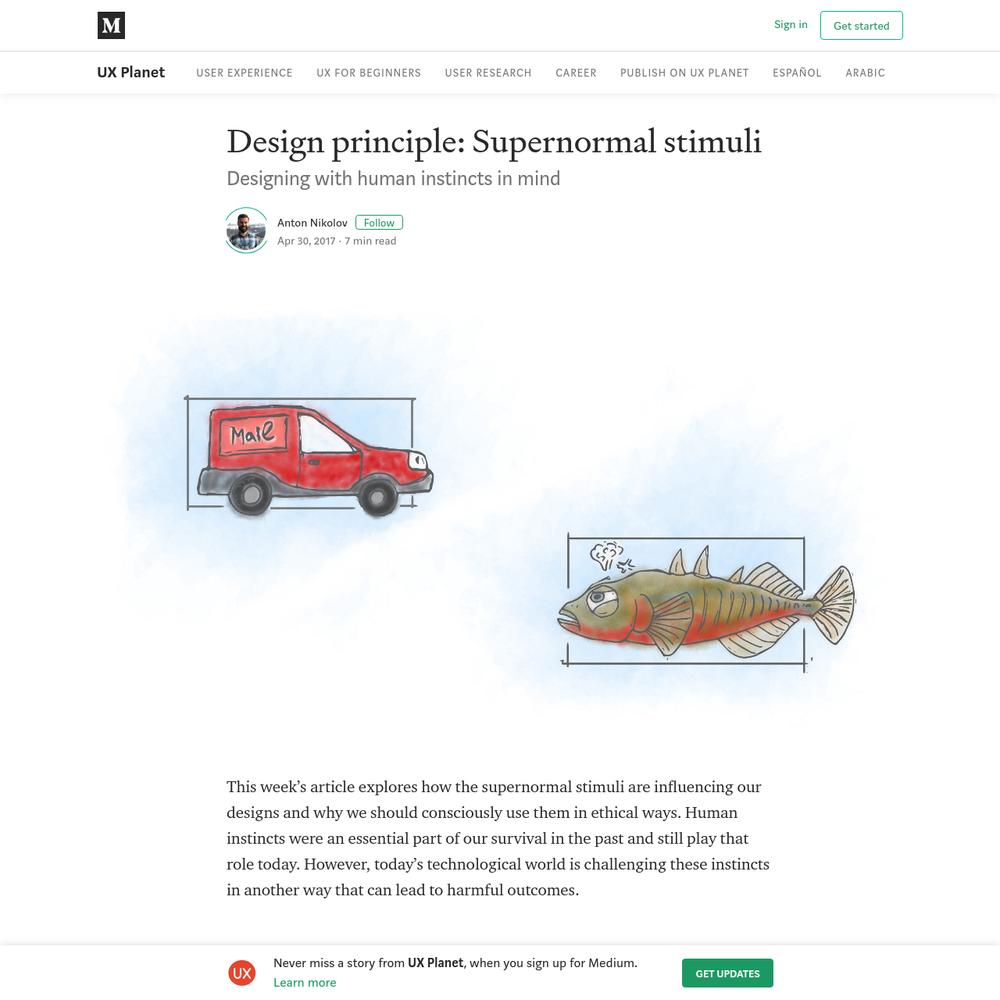1000x1000 pixels.
Task: Open the Anton Nikolov author name link
Action: [x=312, y=223]
